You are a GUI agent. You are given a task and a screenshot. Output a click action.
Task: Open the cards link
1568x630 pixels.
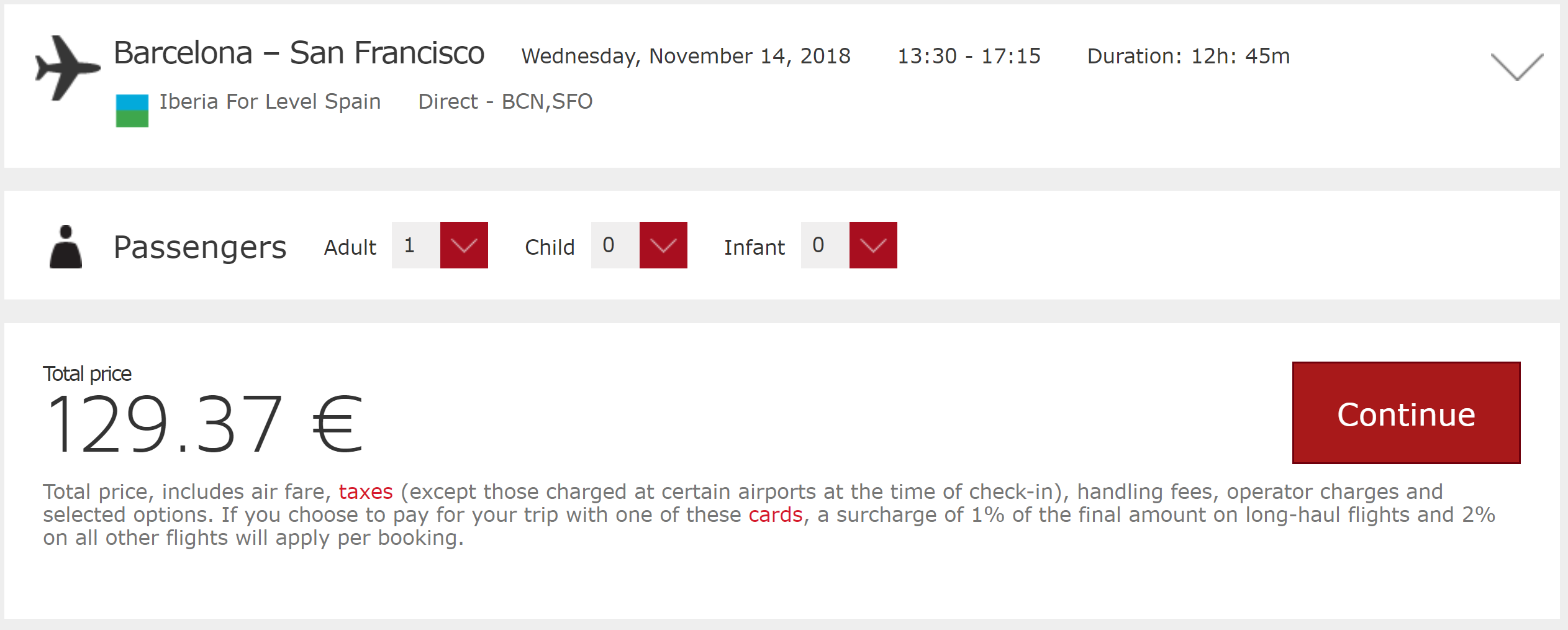776,514
